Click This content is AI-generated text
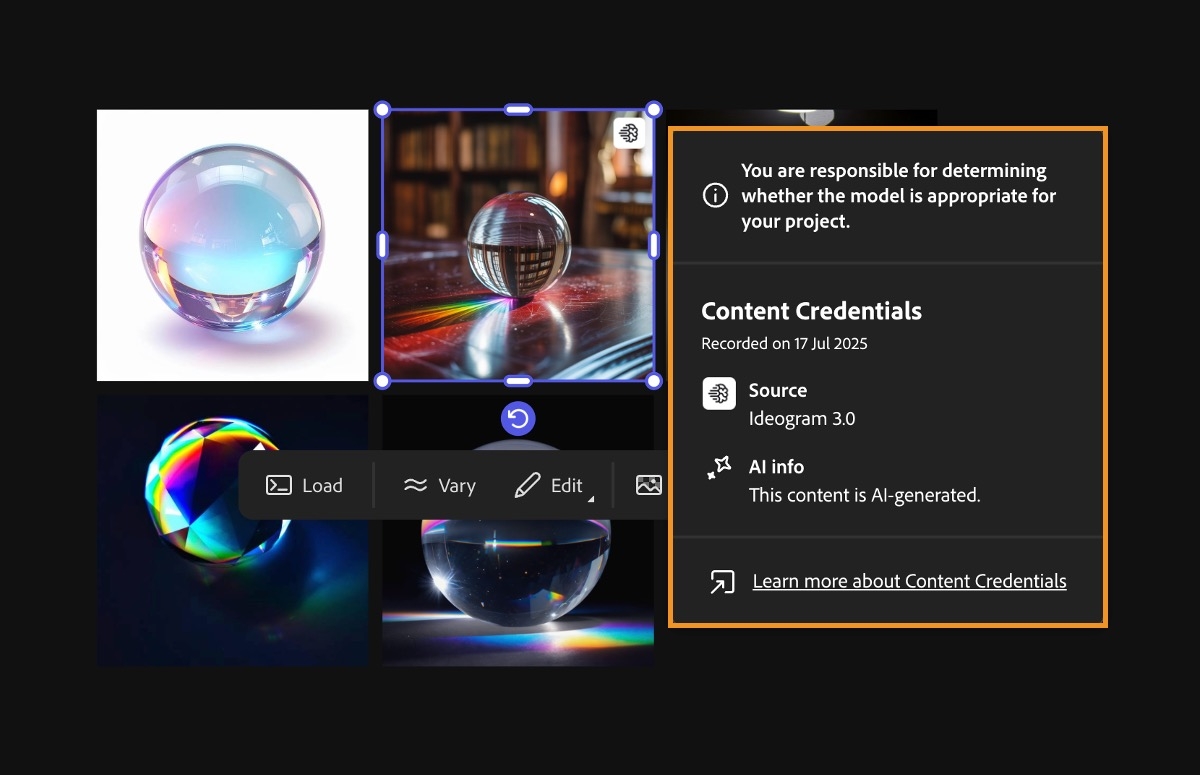Image resolution: width=1200 pixels, height=775 pixels. pyautogui.click(x=865, y=495)
